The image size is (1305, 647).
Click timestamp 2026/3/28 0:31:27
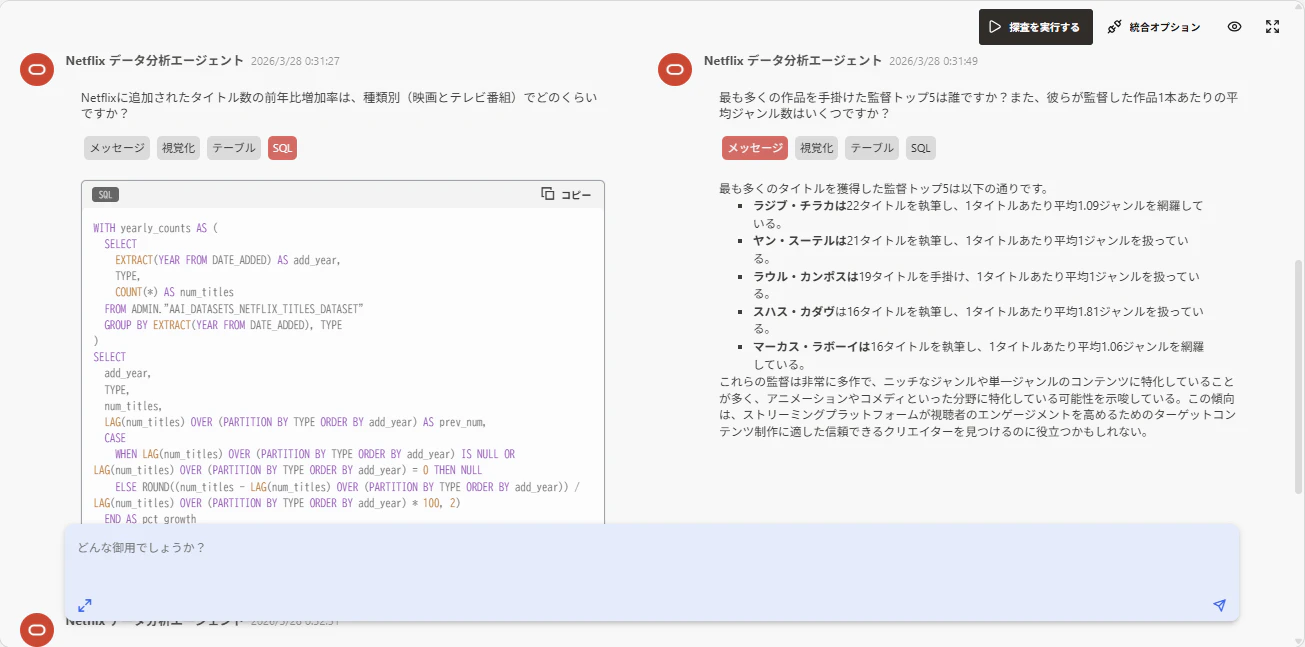[x=295, y=61]
